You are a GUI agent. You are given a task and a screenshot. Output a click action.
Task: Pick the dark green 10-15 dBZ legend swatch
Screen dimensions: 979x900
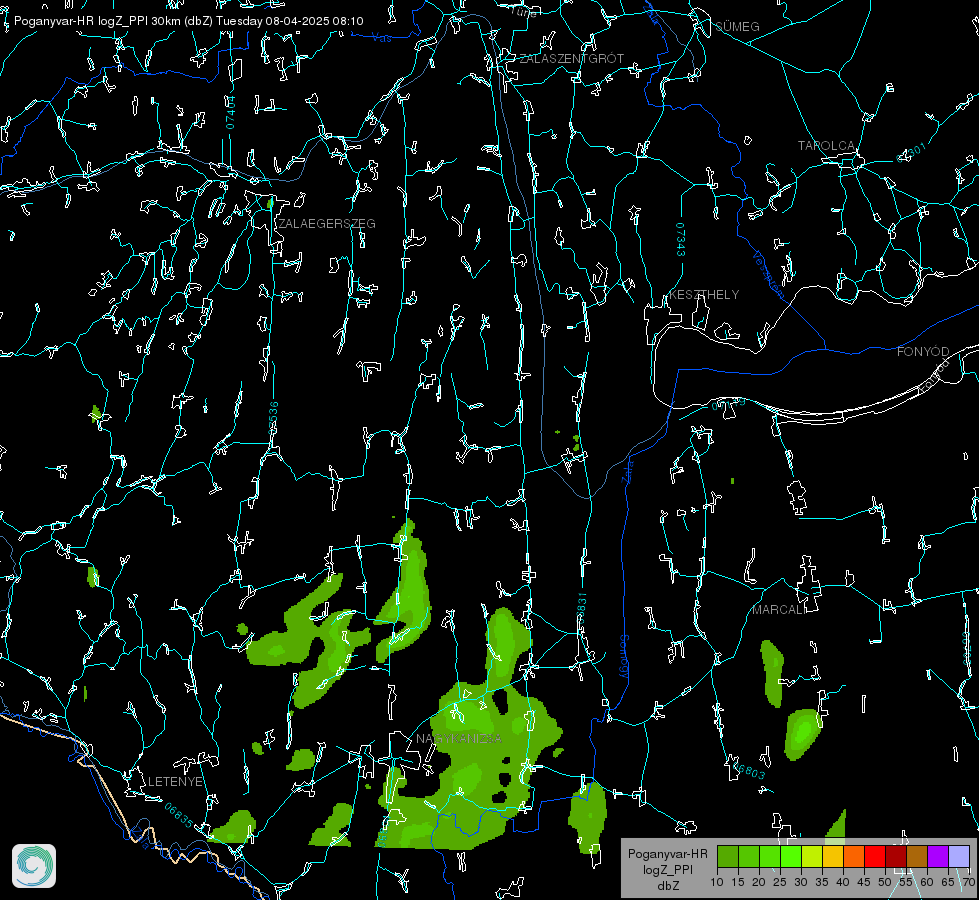point(728,856)
